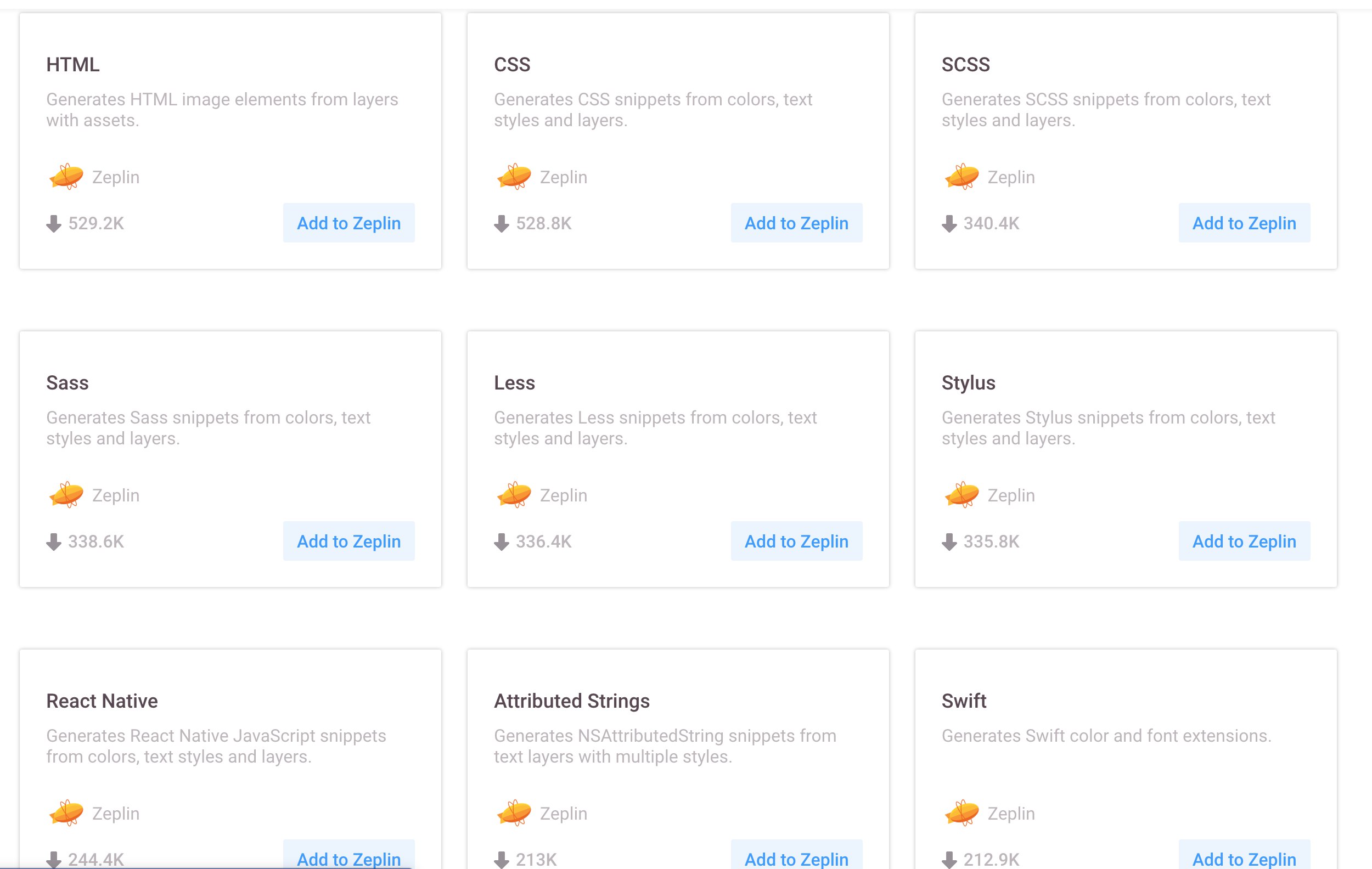Click the Zeplin logo icon in Sass card
The image size is (1372, 869).
pyautogui.click(x=66, y=495)
